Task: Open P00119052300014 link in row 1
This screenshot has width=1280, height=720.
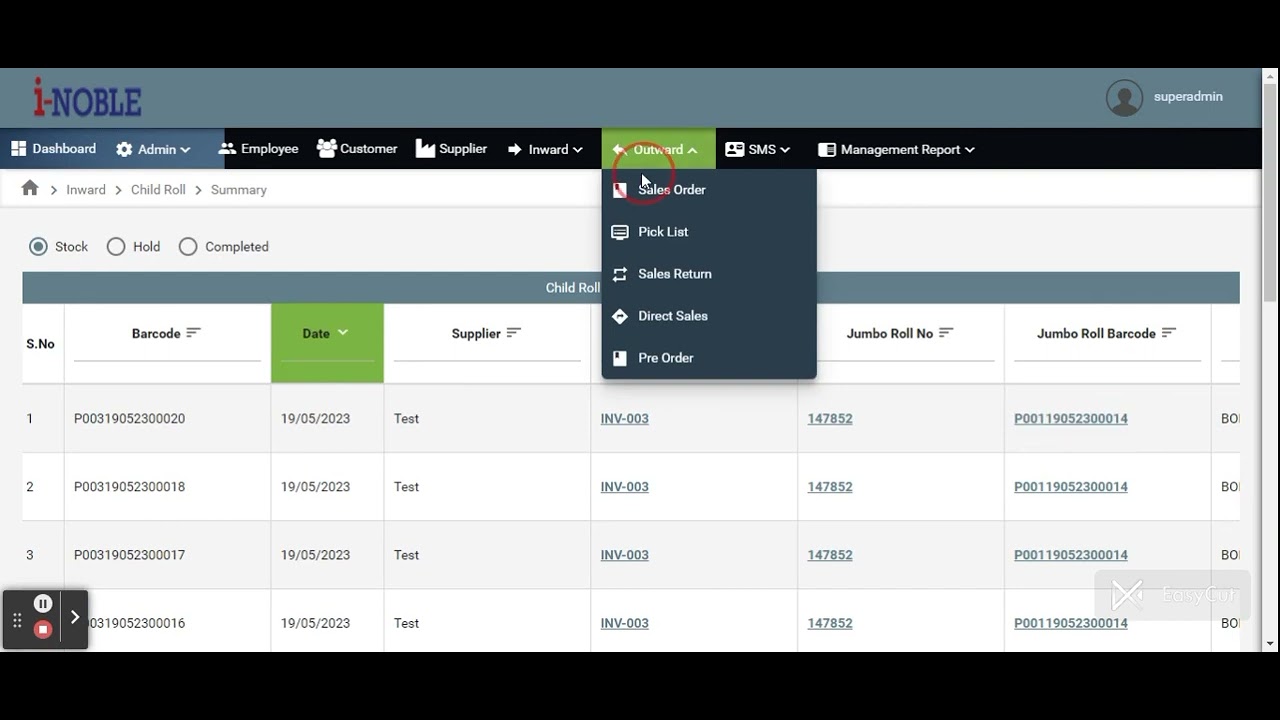Action: (1071, 419)
